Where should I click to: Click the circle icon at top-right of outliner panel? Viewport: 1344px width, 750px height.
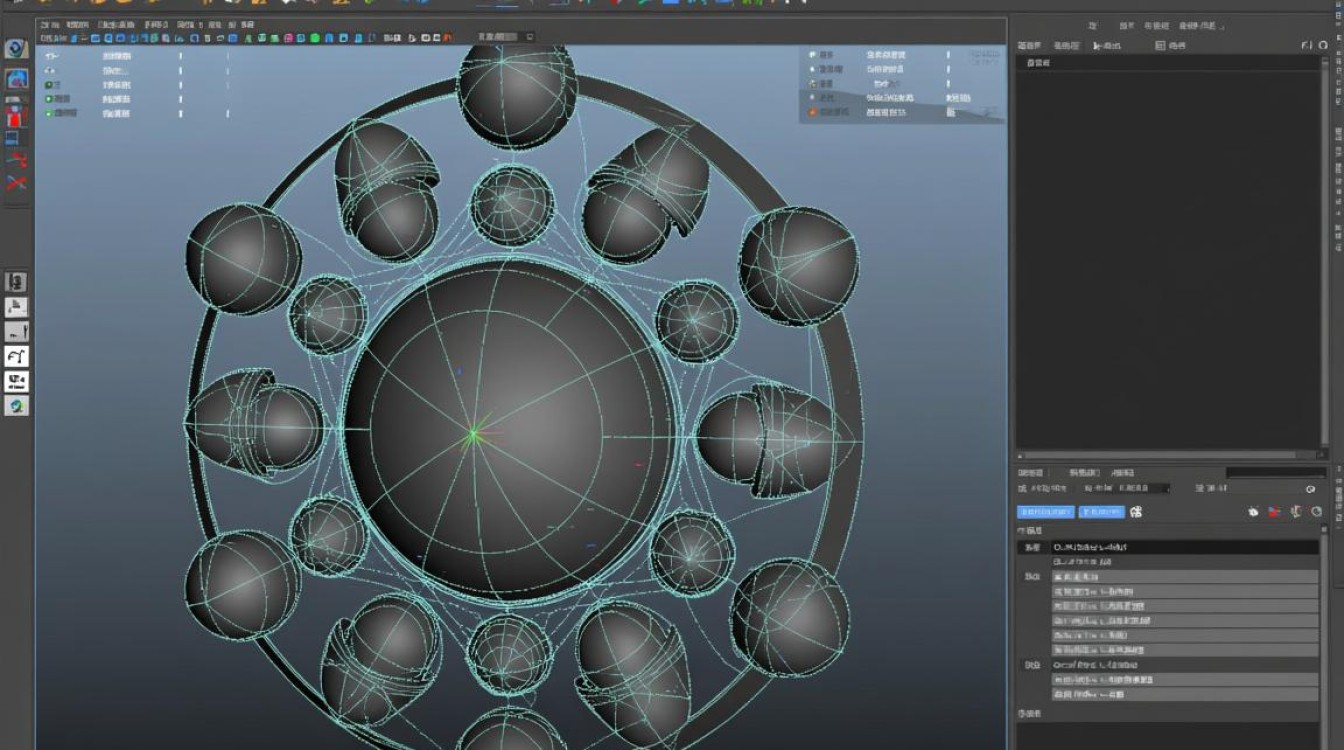1323,45
